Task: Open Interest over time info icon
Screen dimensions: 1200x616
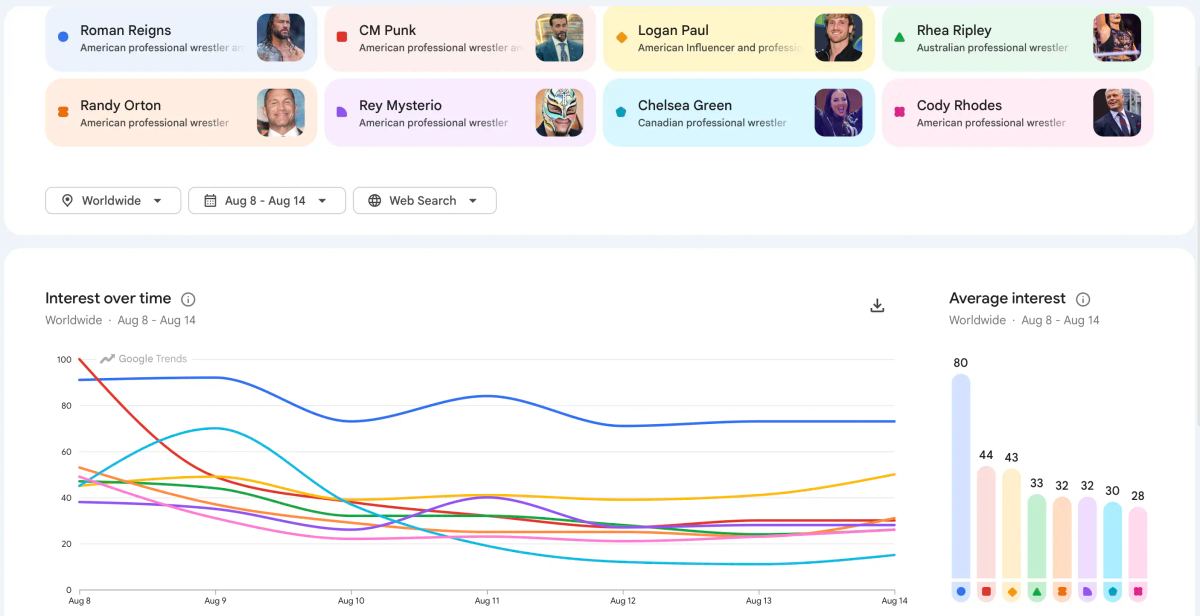Action: (188, 299)
